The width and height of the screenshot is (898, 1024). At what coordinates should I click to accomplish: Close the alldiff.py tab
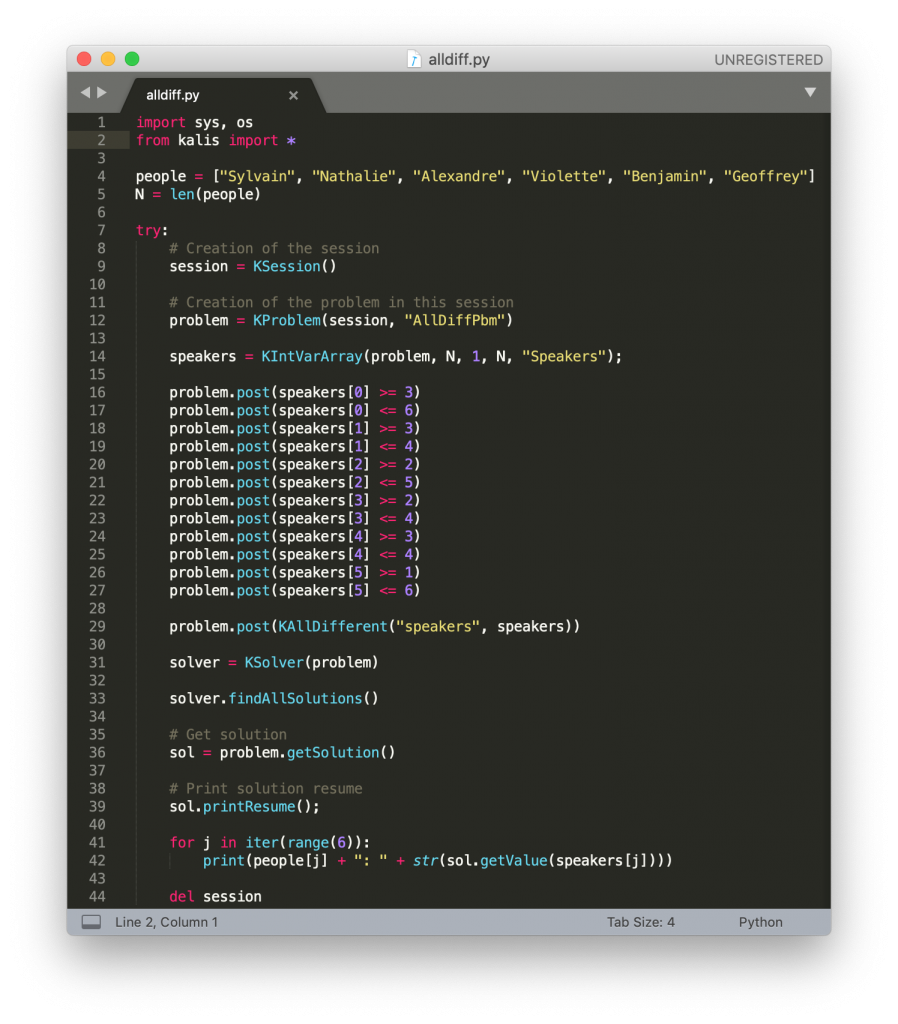pyautogui.click(x=293, y=96)
